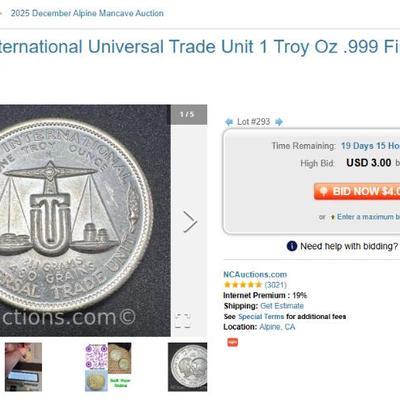400x400 pixels.
Task: Go to the next lot arrow
Action: (x=279, y=122)
